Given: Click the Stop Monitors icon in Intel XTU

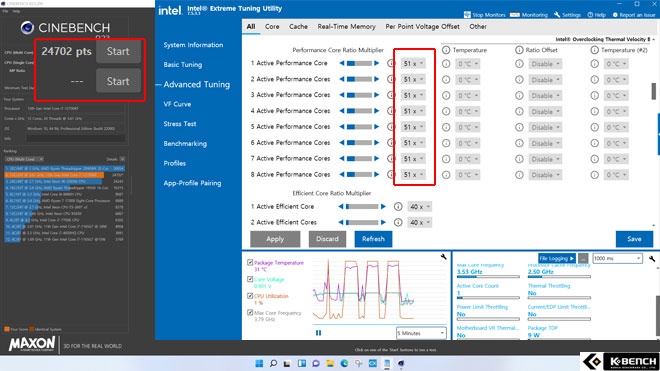Looking at the screenshot, I should [x=467, y=15].
